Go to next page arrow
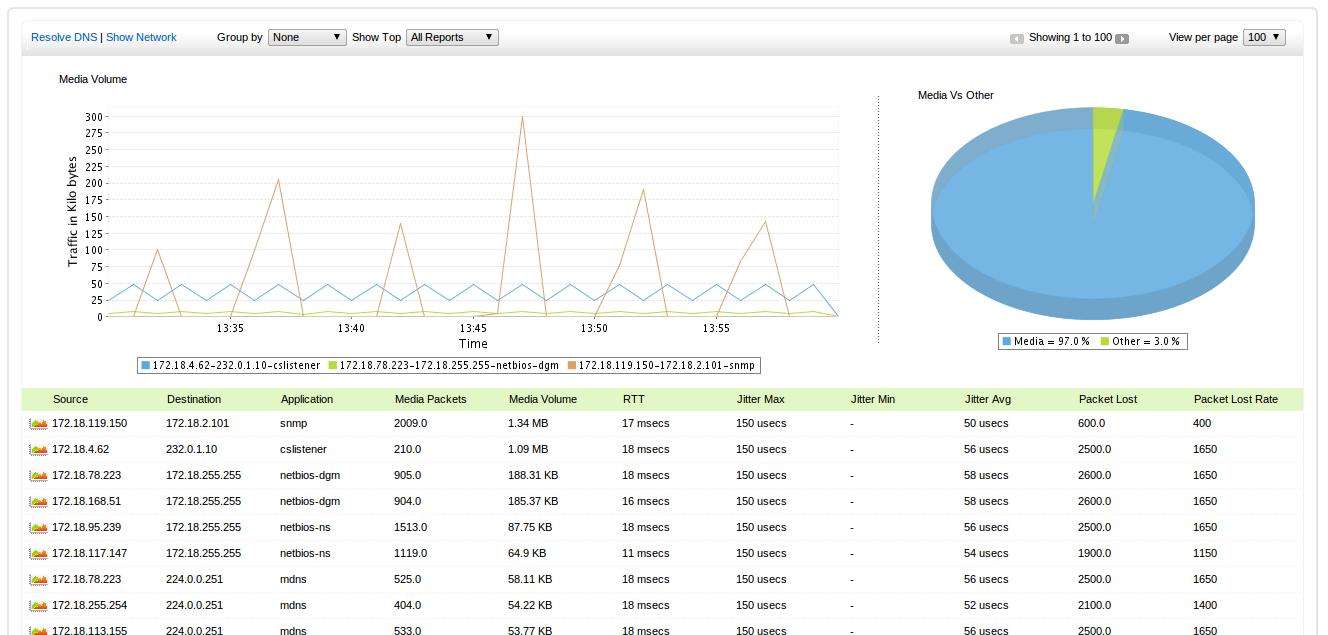Viewport: 1328px width, 635px height. (1122, 38)
